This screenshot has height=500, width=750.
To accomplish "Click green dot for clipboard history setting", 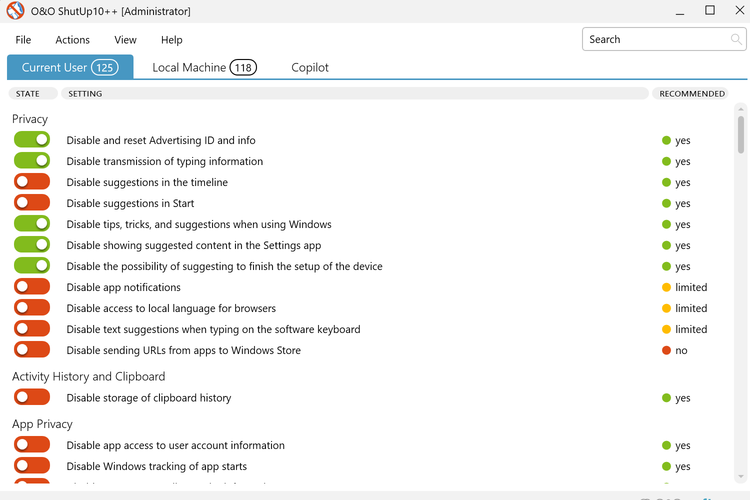I will point(666,398).
